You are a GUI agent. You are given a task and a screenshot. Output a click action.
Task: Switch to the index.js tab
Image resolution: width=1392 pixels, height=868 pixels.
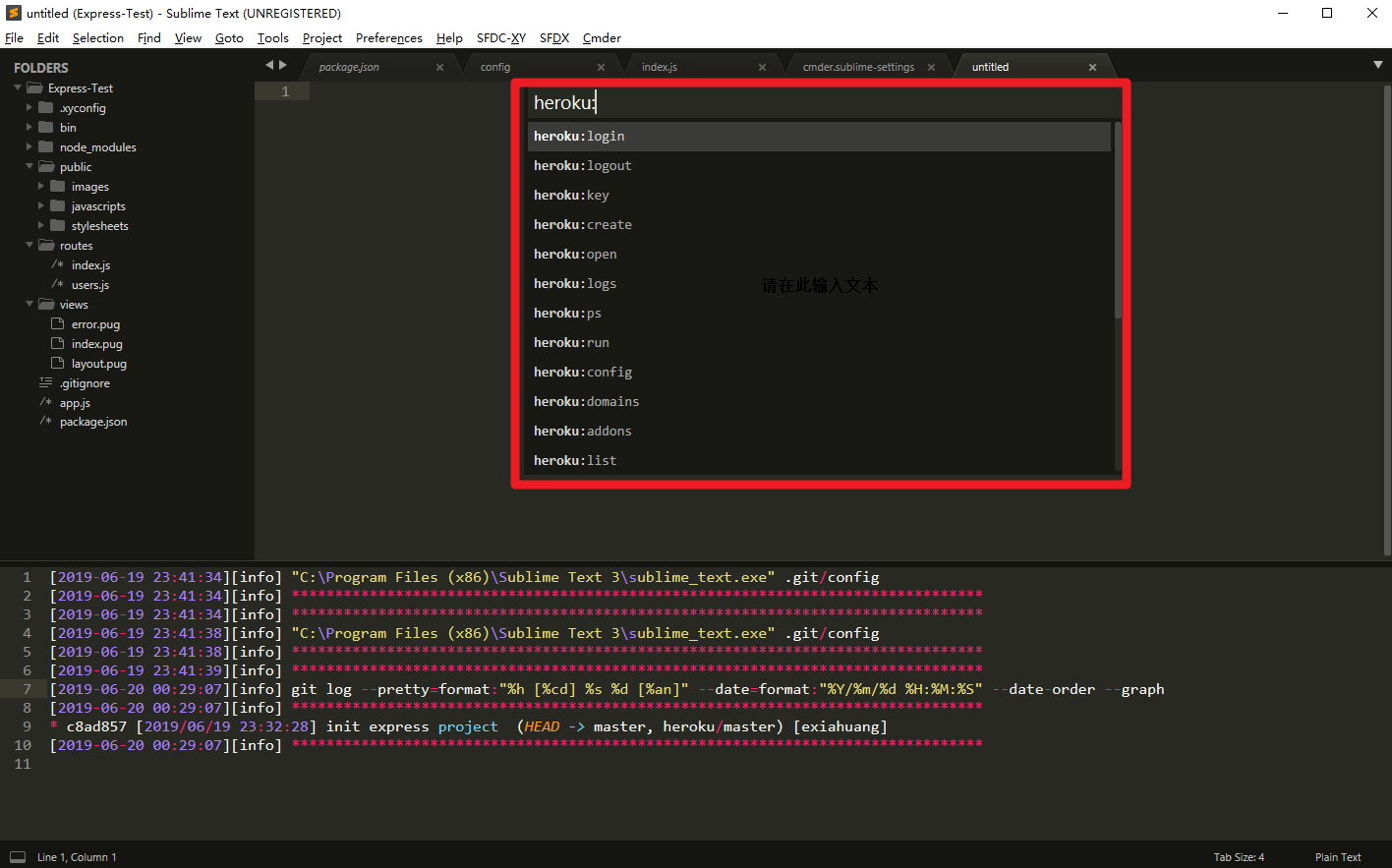tap(660, 67)
